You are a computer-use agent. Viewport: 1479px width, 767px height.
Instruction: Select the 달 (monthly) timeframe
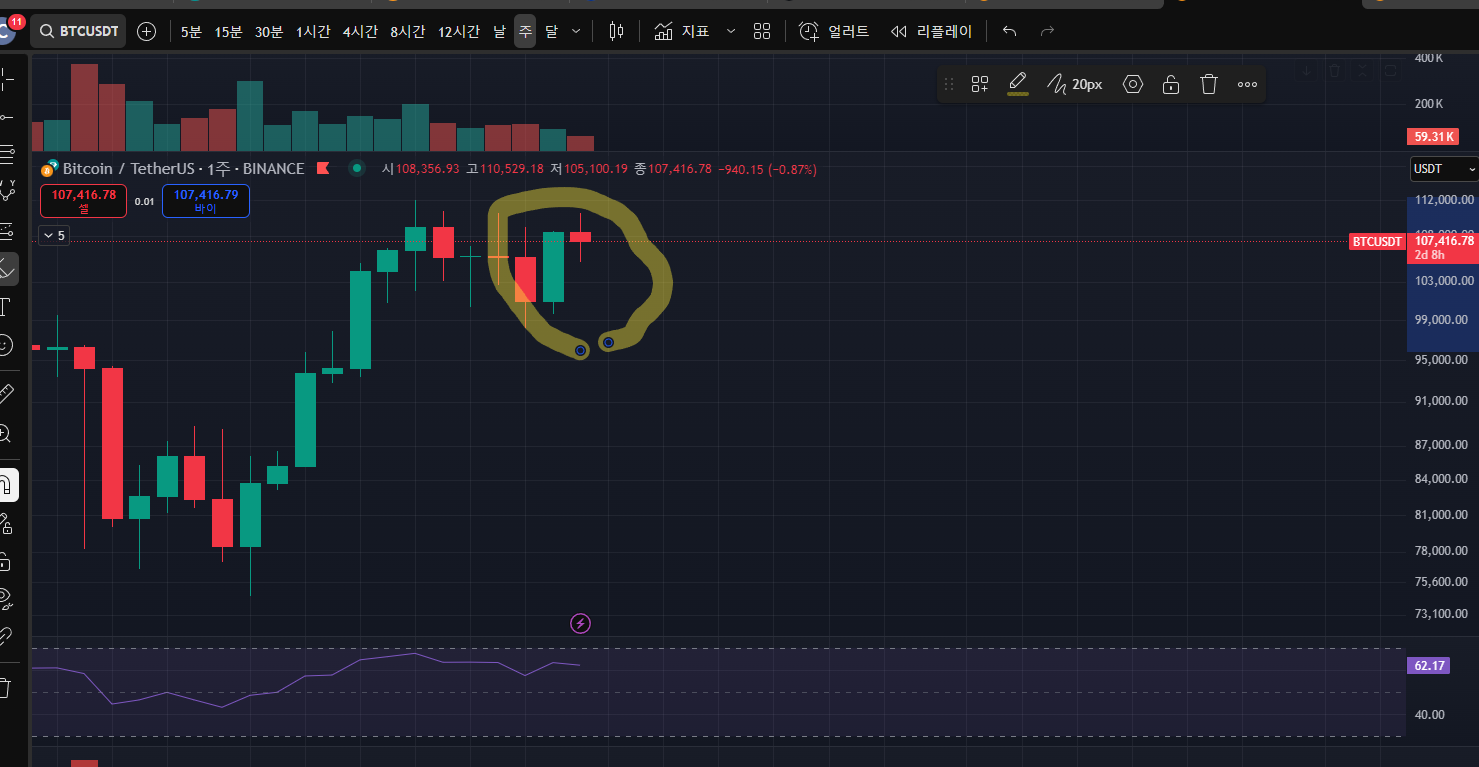(x=551, y=31)
